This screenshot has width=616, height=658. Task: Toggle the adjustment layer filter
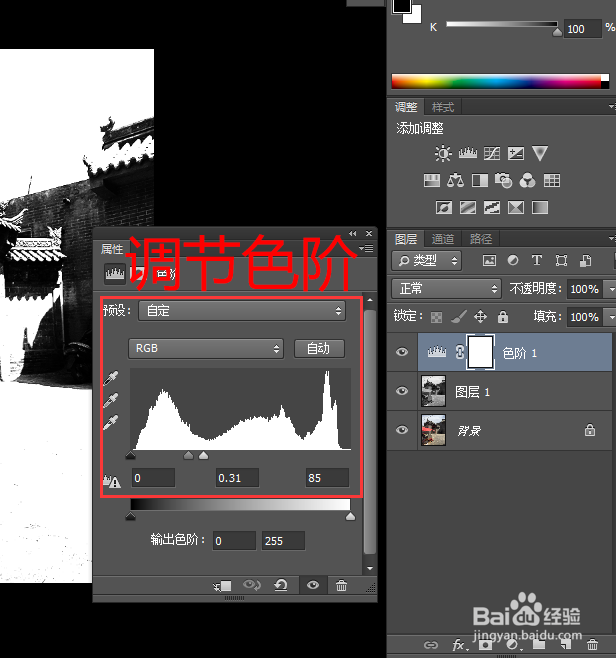pos(513,261)
